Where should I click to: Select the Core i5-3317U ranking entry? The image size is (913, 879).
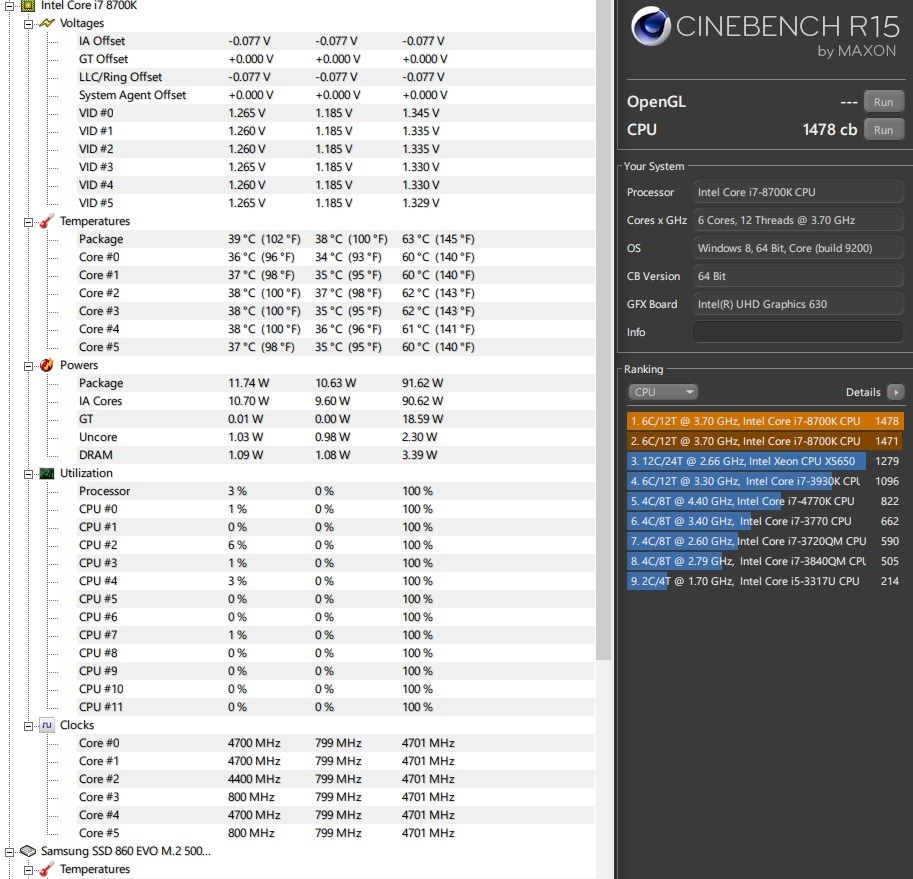765,581
